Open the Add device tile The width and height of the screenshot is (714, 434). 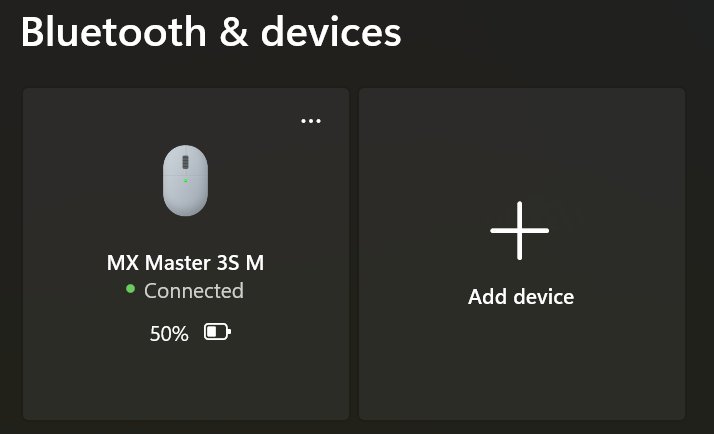pyautogui.click(x=522, y=254)
